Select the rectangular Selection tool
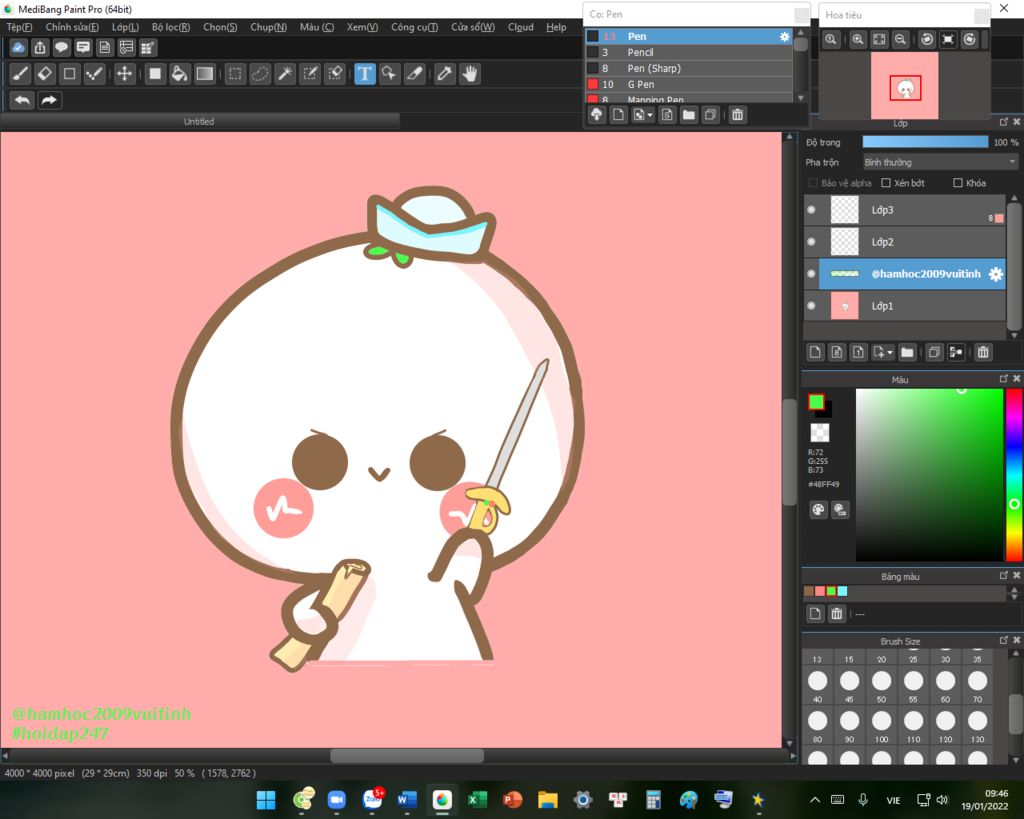This screenshot has width=1024, height=819. point(235,74)
